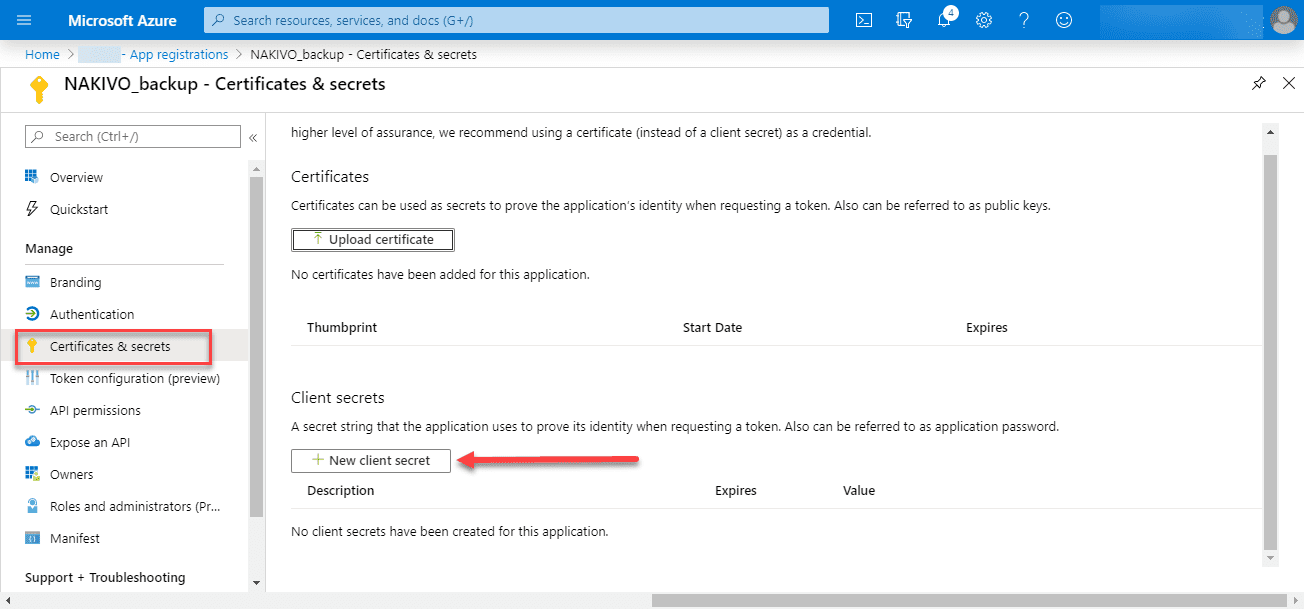Select API permissions in the sidebar
1304x609 pixels.
(x=95, y=411)
